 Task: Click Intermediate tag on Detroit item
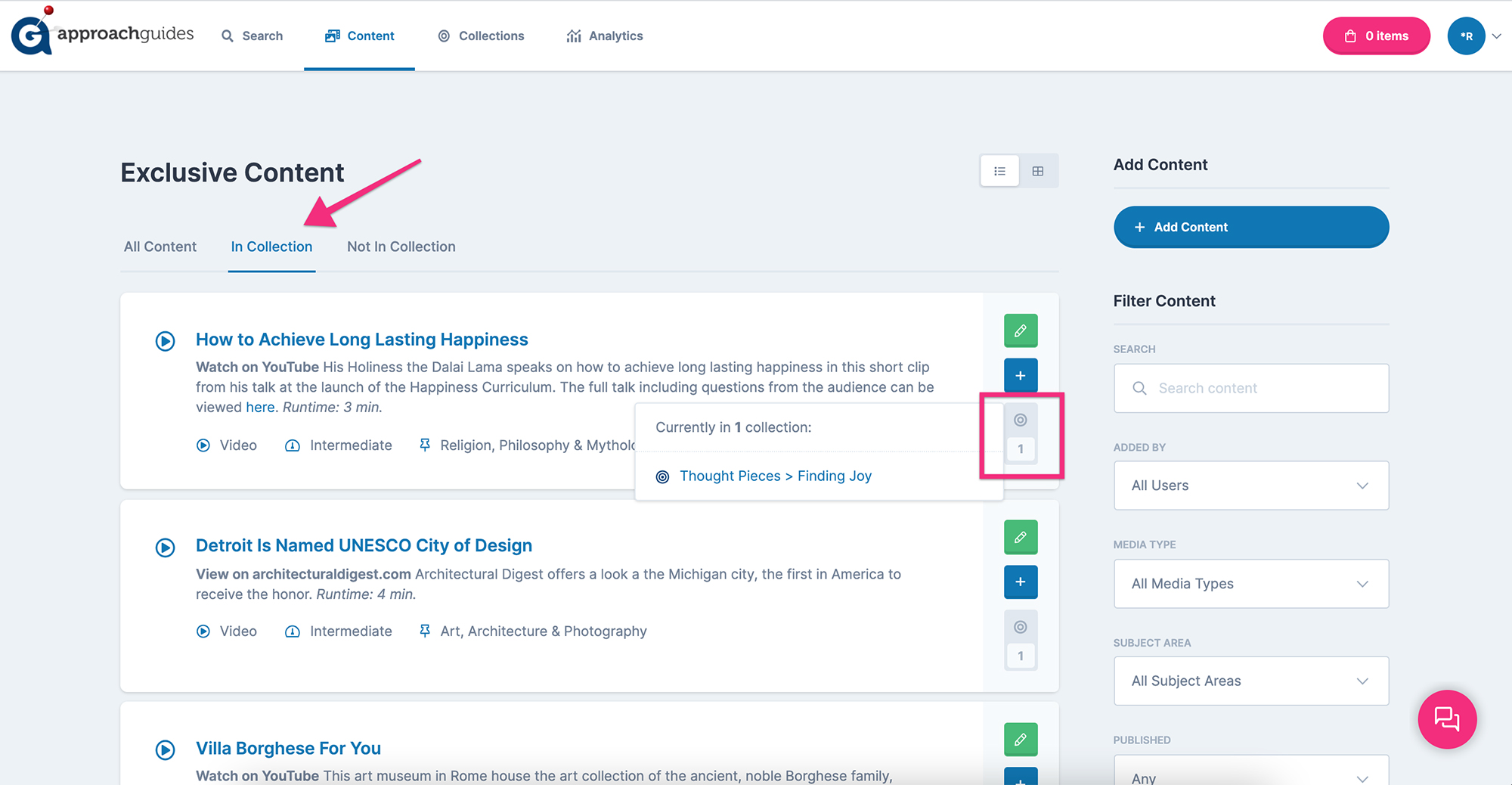[339, 631]
